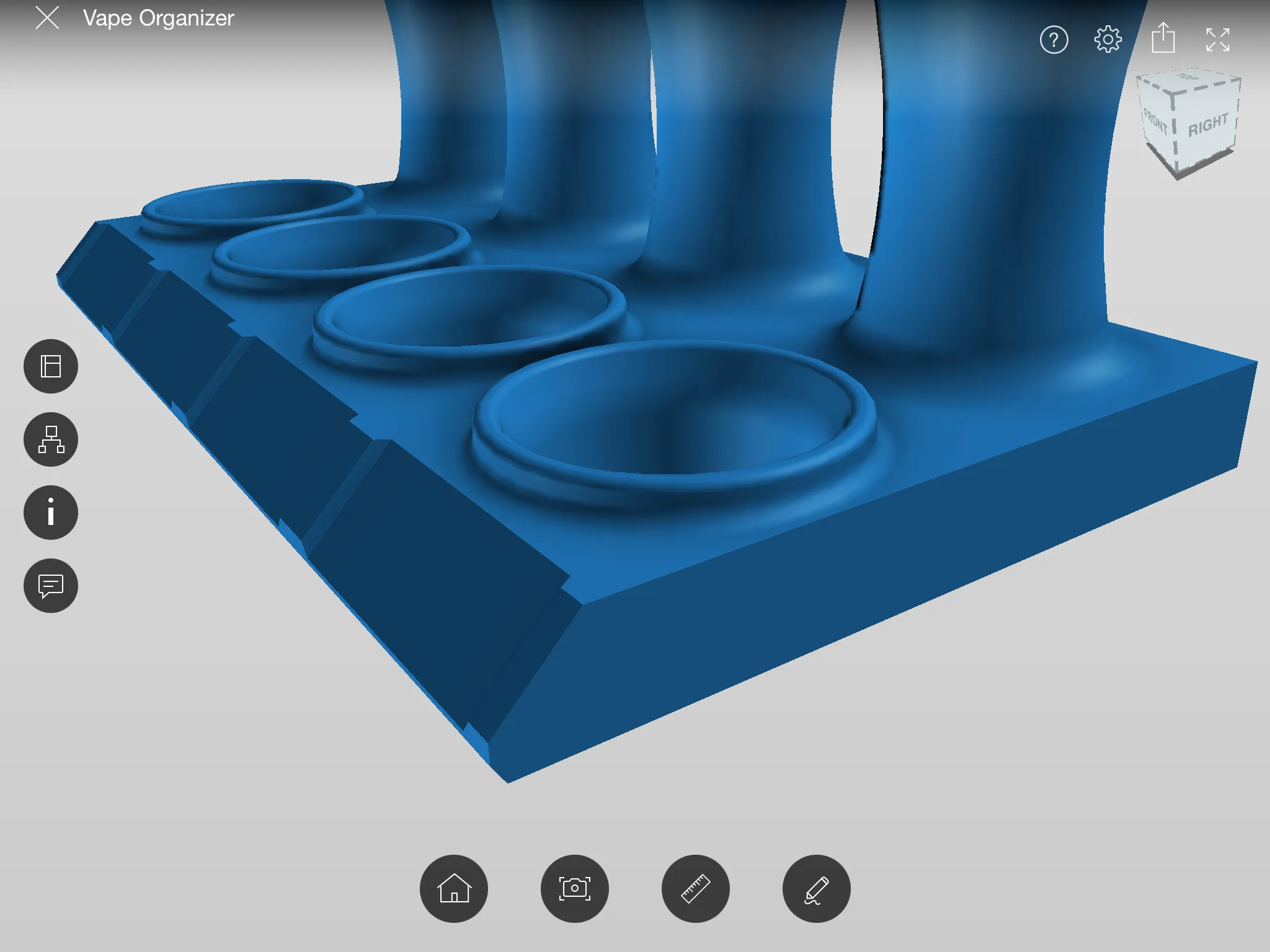This screenshot has width=1270, height=952.
Task: Select the Measure ruler tool
Action: pos(696,889)
